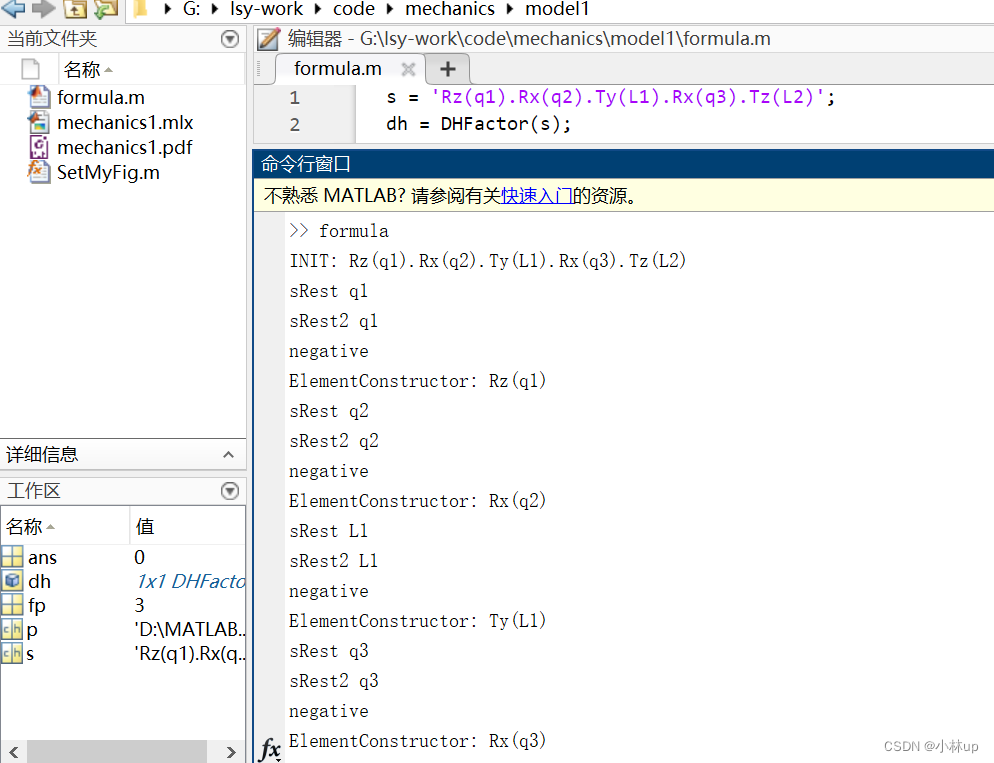The image size is (994, 763).
Task: Open the Workspace panel actions menu
Action: tap(229, 491)
